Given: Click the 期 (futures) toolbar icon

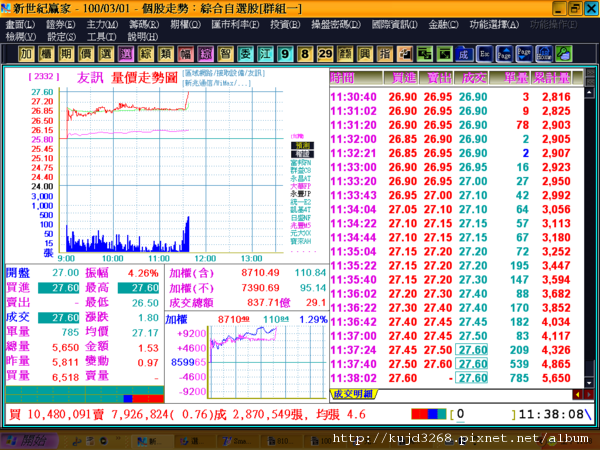Looking at the screenshot, I should [66, 54].
